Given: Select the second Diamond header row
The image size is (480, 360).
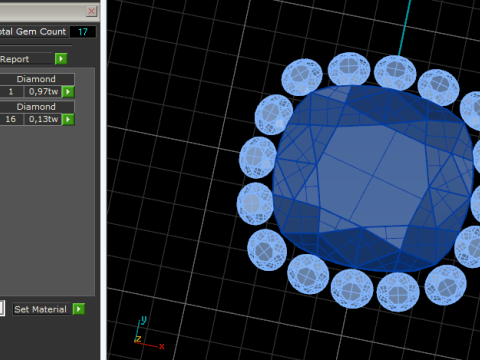Looking at the screenshot, I should (x=36, y=107).
